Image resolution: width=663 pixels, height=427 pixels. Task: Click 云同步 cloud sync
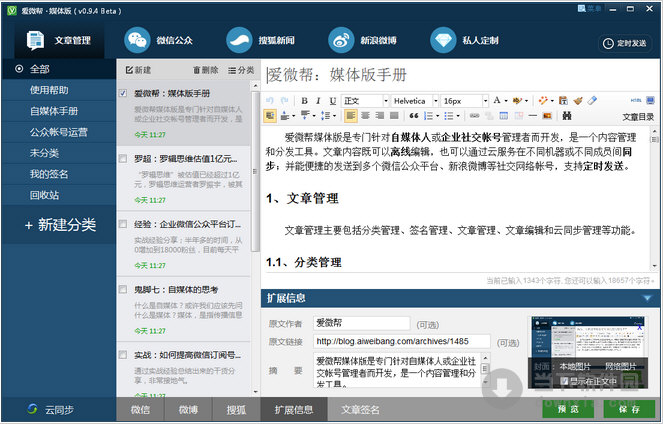pos(51,409)
